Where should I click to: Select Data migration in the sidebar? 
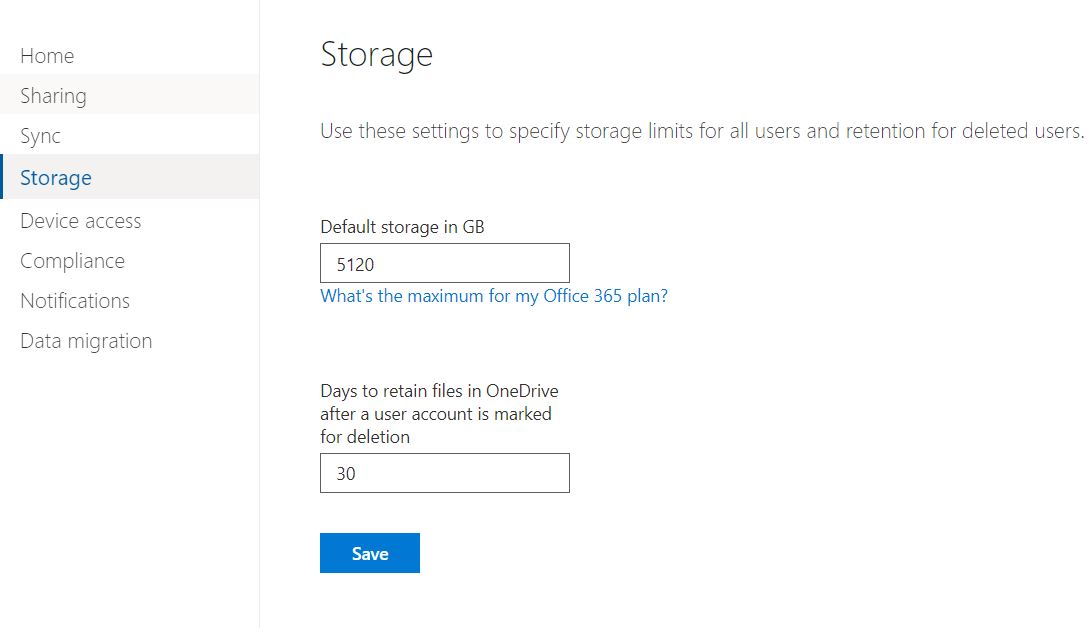click(x=85, y=340)
